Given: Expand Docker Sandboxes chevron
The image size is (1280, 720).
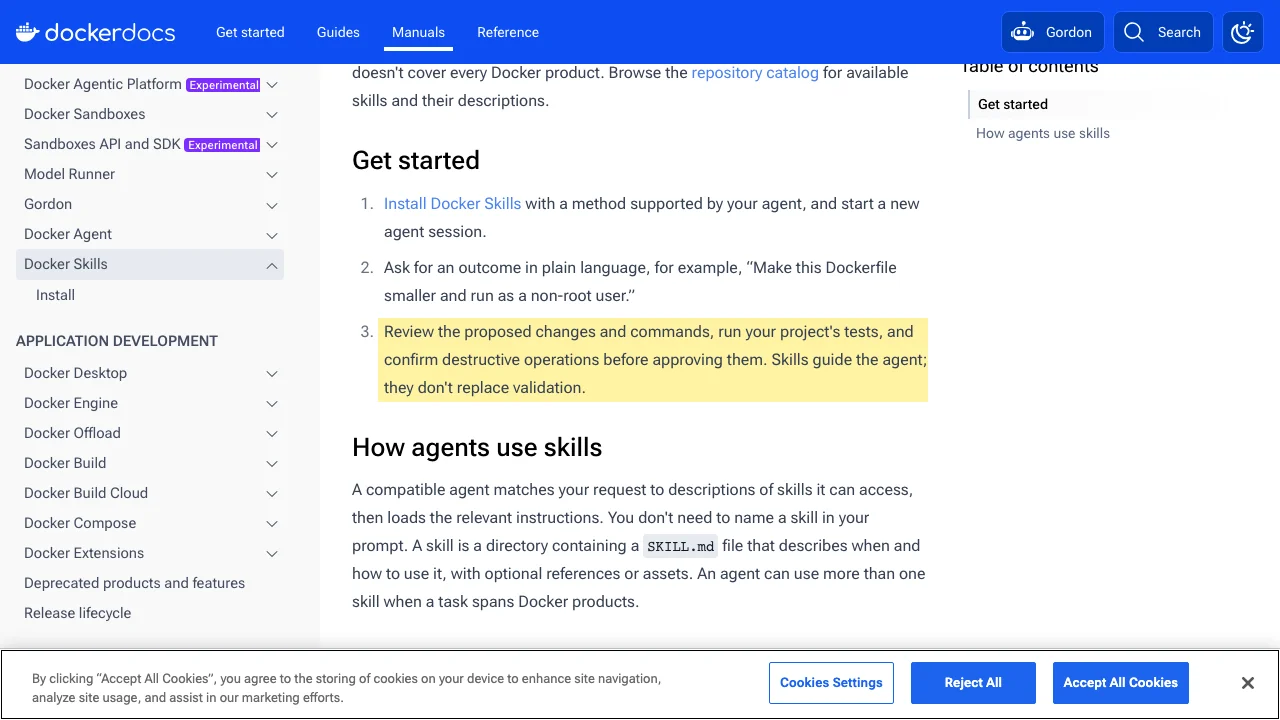Looking at the screenshot, I should point(272,115).
